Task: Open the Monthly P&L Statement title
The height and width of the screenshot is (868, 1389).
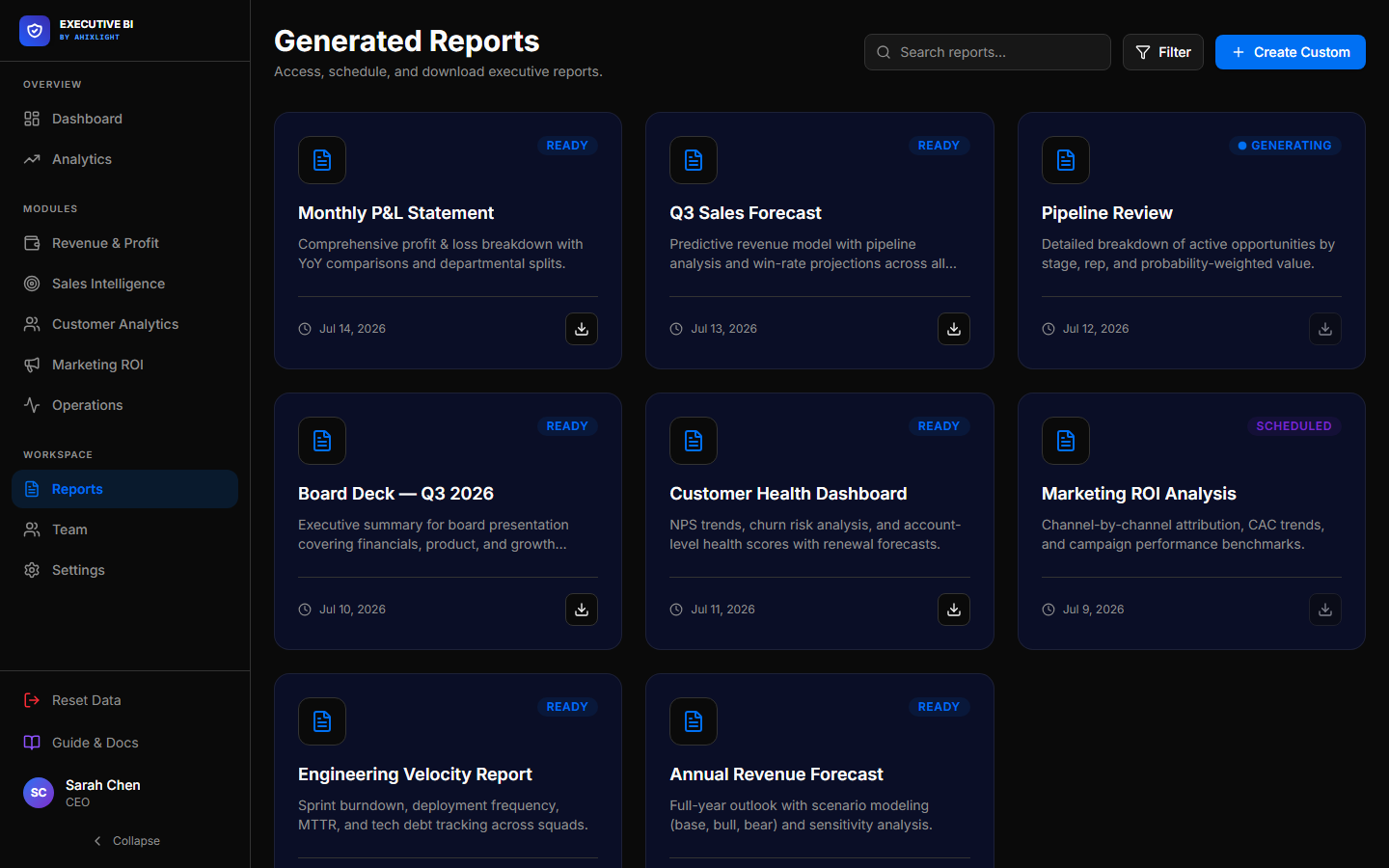Action: (395, 213)
